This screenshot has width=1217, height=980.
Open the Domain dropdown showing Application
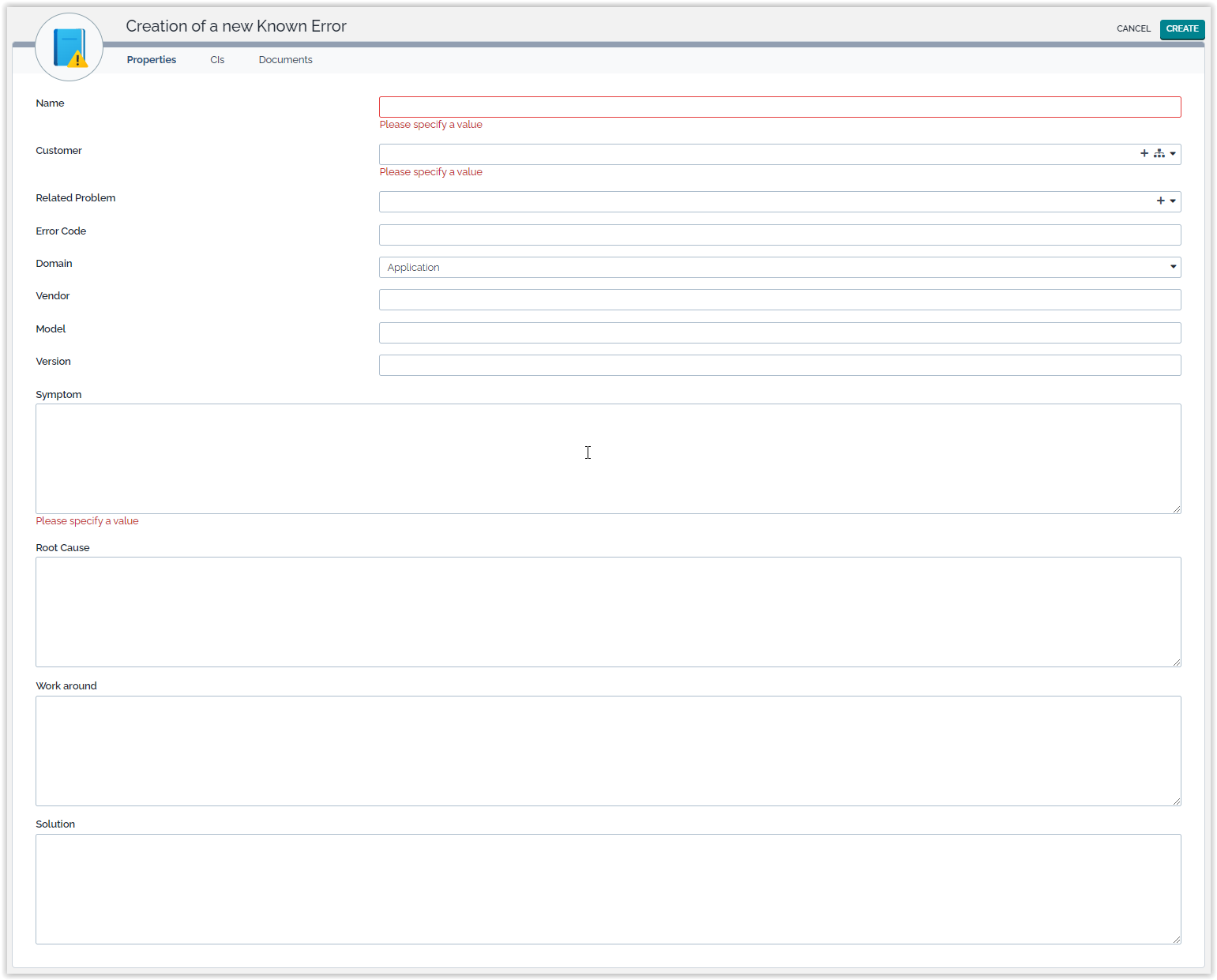[779, 268]
